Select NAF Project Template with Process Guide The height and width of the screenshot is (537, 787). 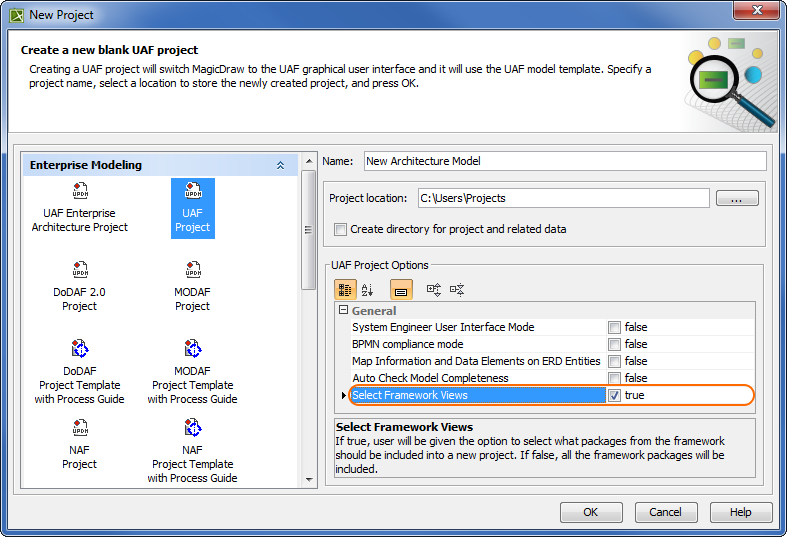192,451
